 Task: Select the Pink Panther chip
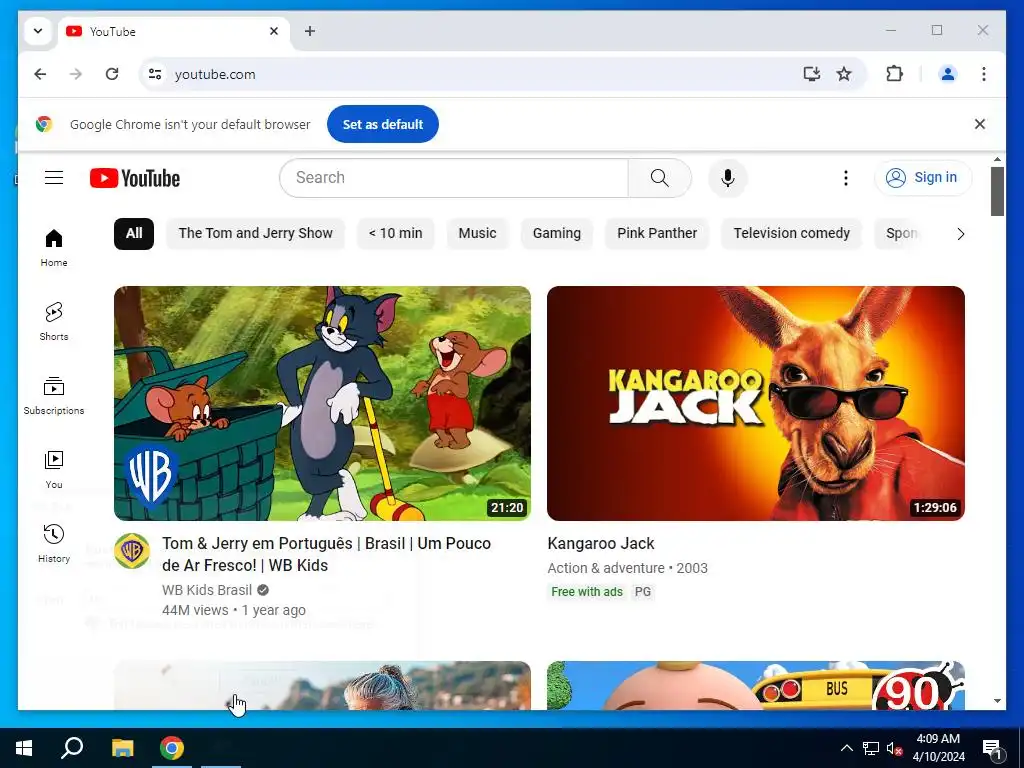657,234
